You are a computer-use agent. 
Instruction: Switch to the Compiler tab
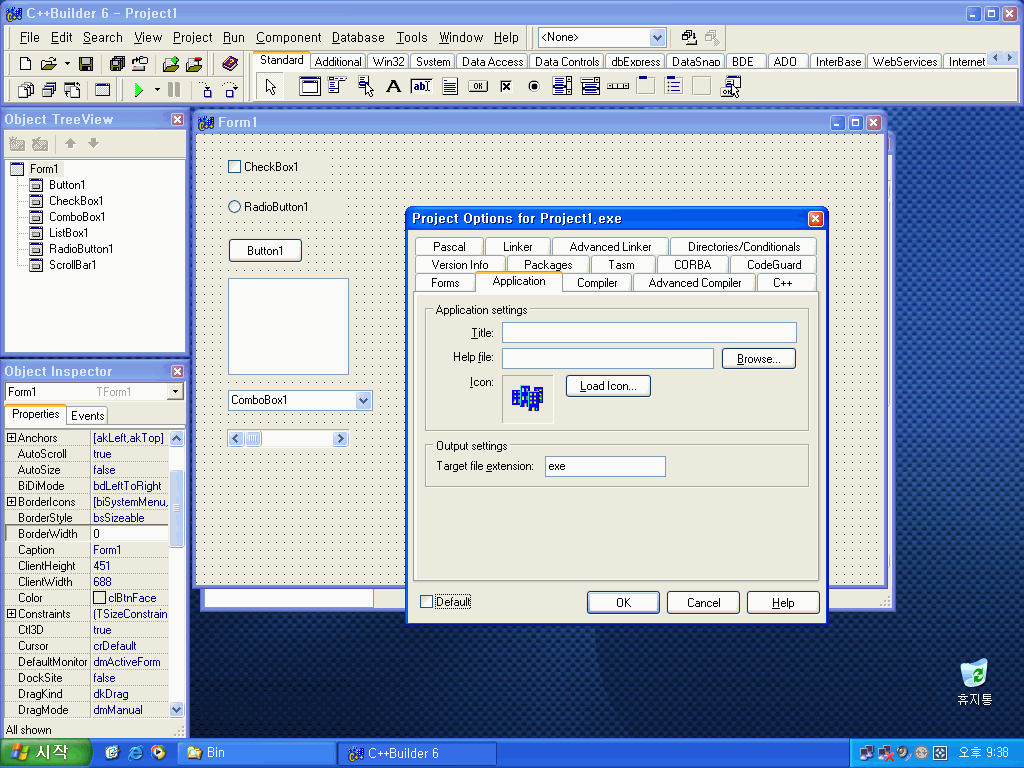click(x=597, y=283)
